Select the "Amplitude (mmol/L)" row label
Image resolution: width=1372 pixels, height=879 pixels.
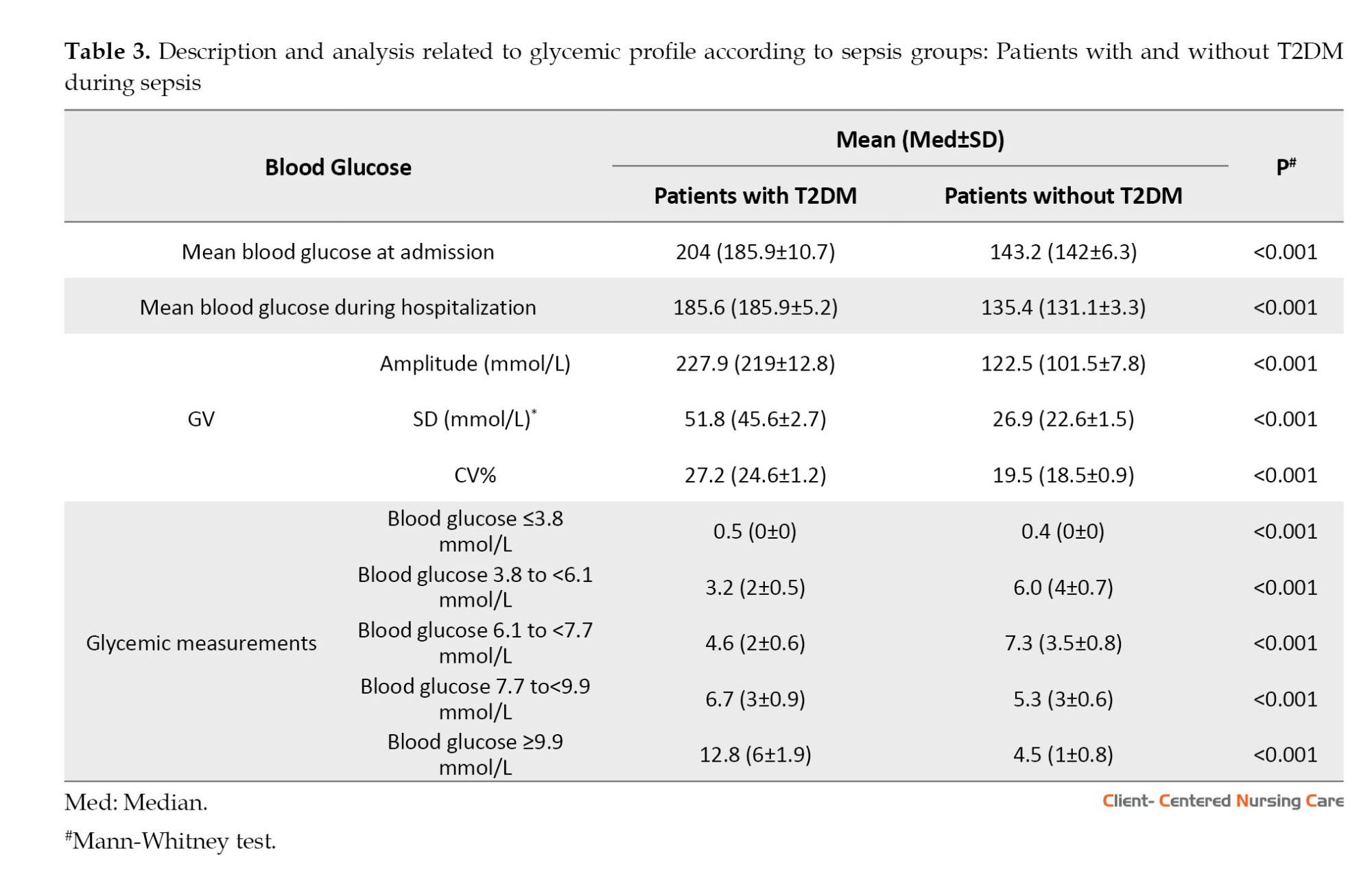(475, 364)
